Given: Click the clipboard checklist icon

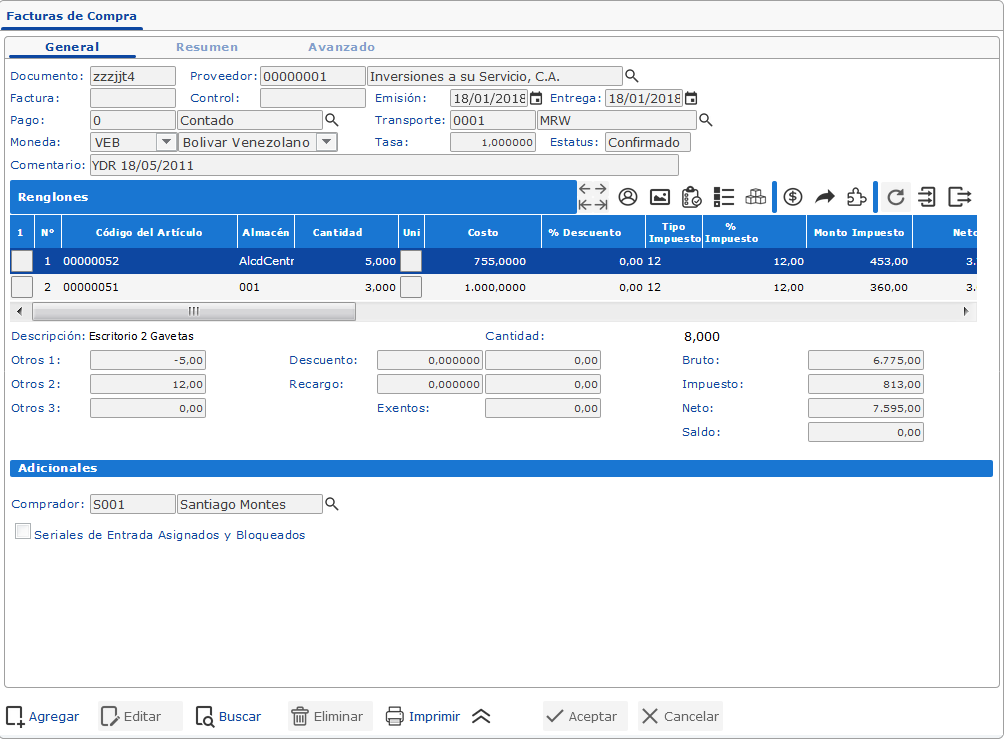Looking at the screenshot, I should [x=691, y=197].
